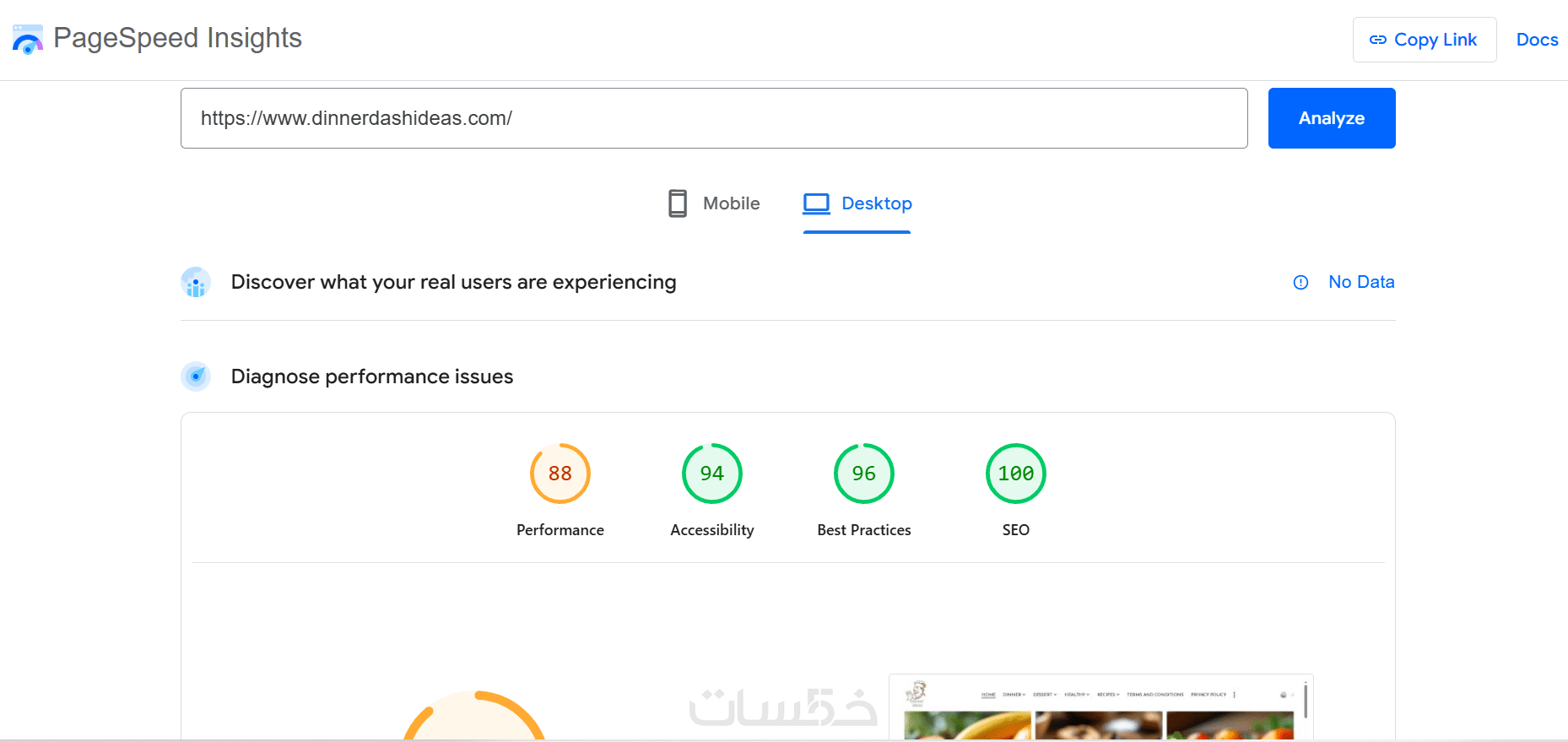1568x742 pixels.
Task: Switch to the Mobile tab
Action: pyautogui.click(x=714, y=203)
